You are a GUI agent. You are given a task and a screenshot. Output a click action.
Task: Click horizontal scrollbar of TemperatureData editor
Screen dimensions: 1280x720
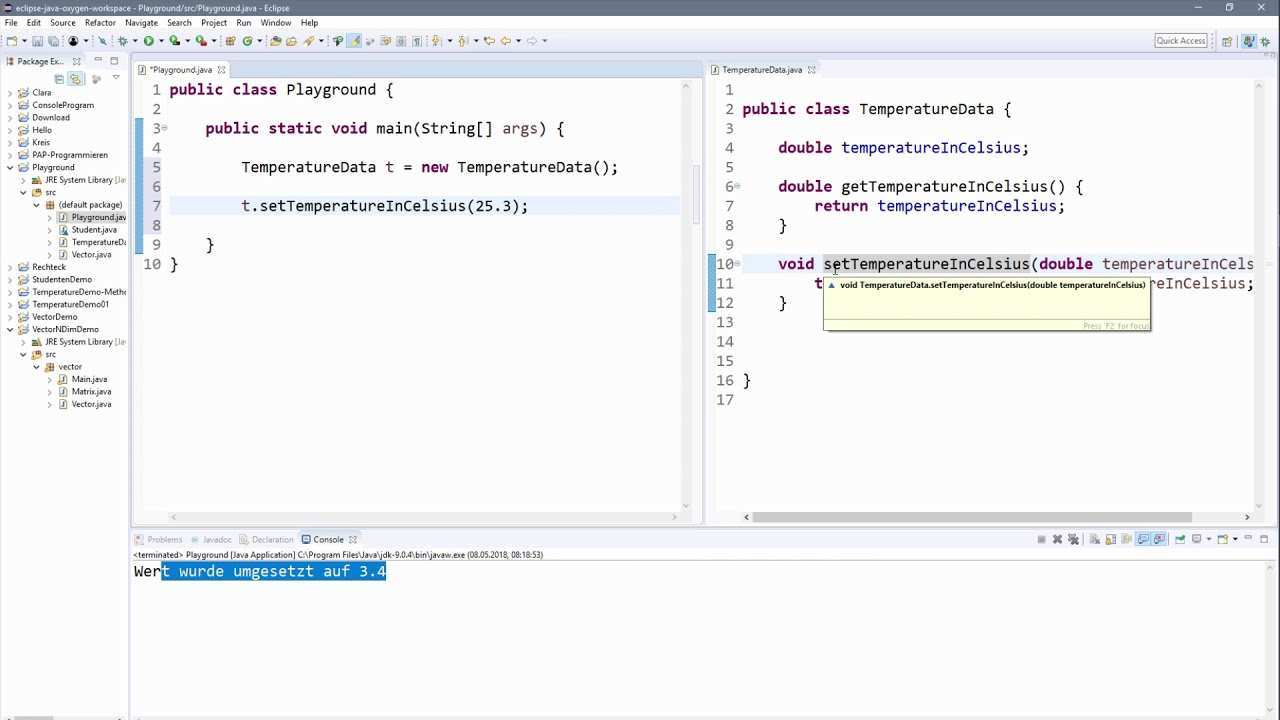click(970, 517)
